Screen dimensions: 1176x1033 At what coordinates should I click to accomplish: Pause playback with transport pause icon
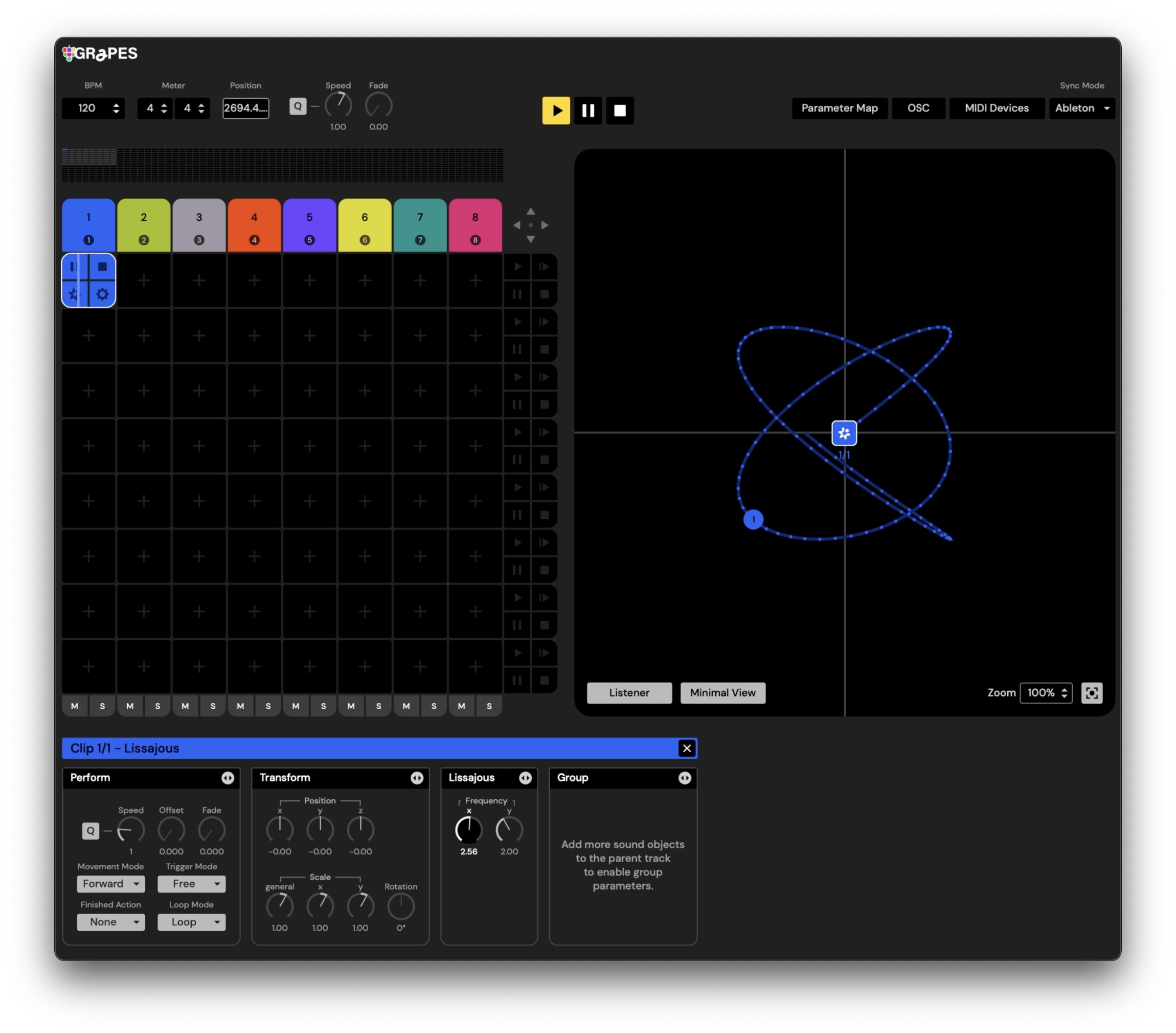[588, 111]
